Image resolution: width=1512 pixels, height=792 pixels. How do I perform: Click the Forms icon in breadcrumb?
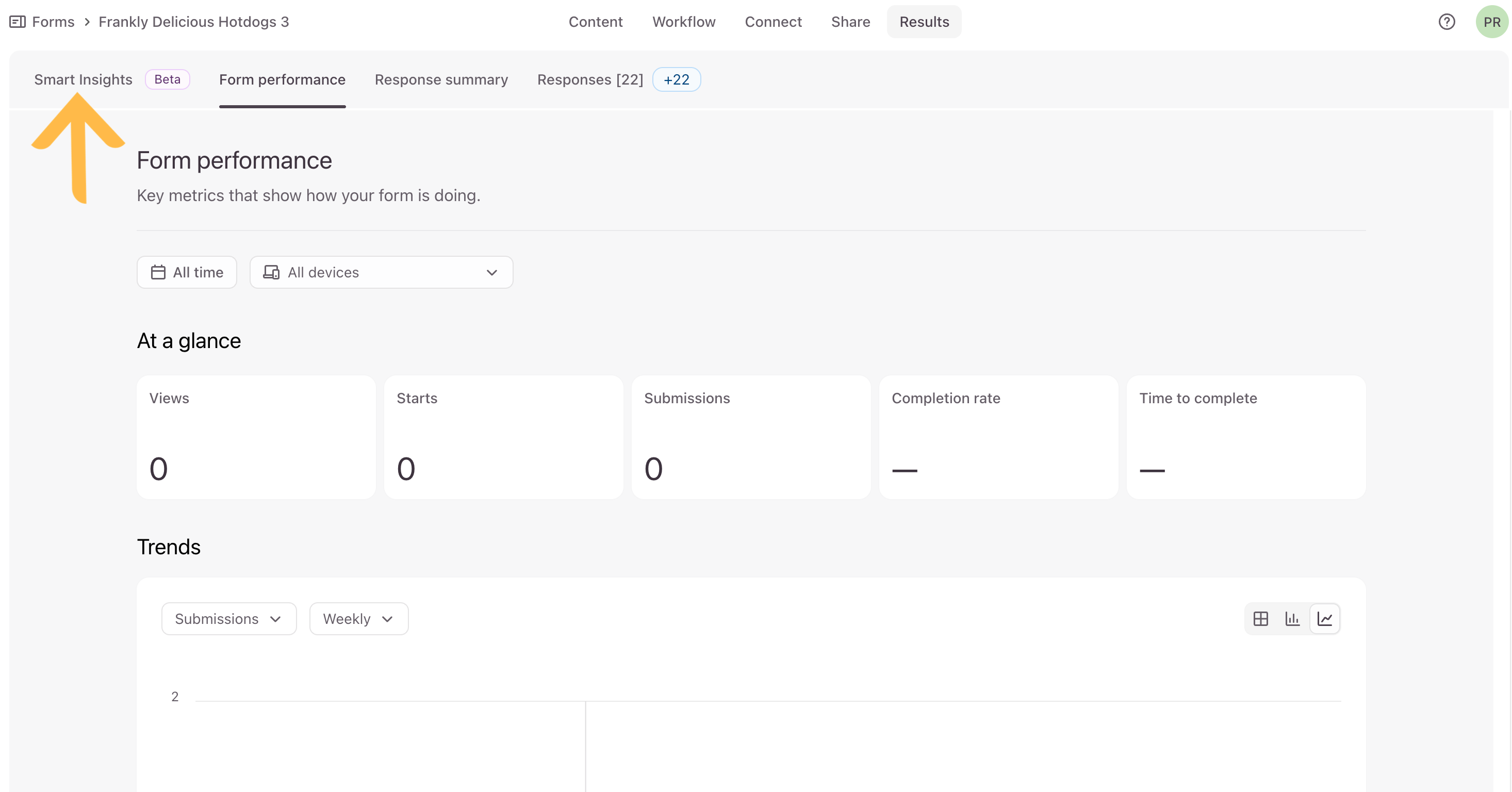pos(18,22)
